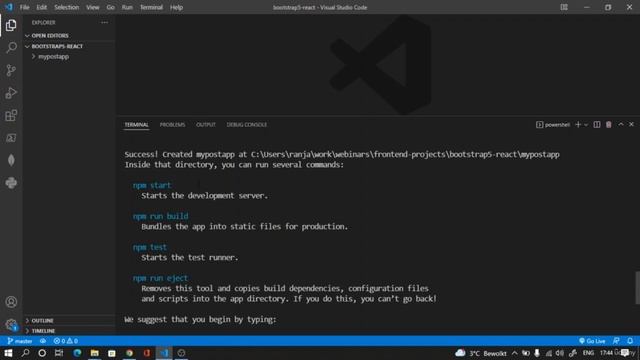Open the Search view in activity bar

tap(11, 48)
